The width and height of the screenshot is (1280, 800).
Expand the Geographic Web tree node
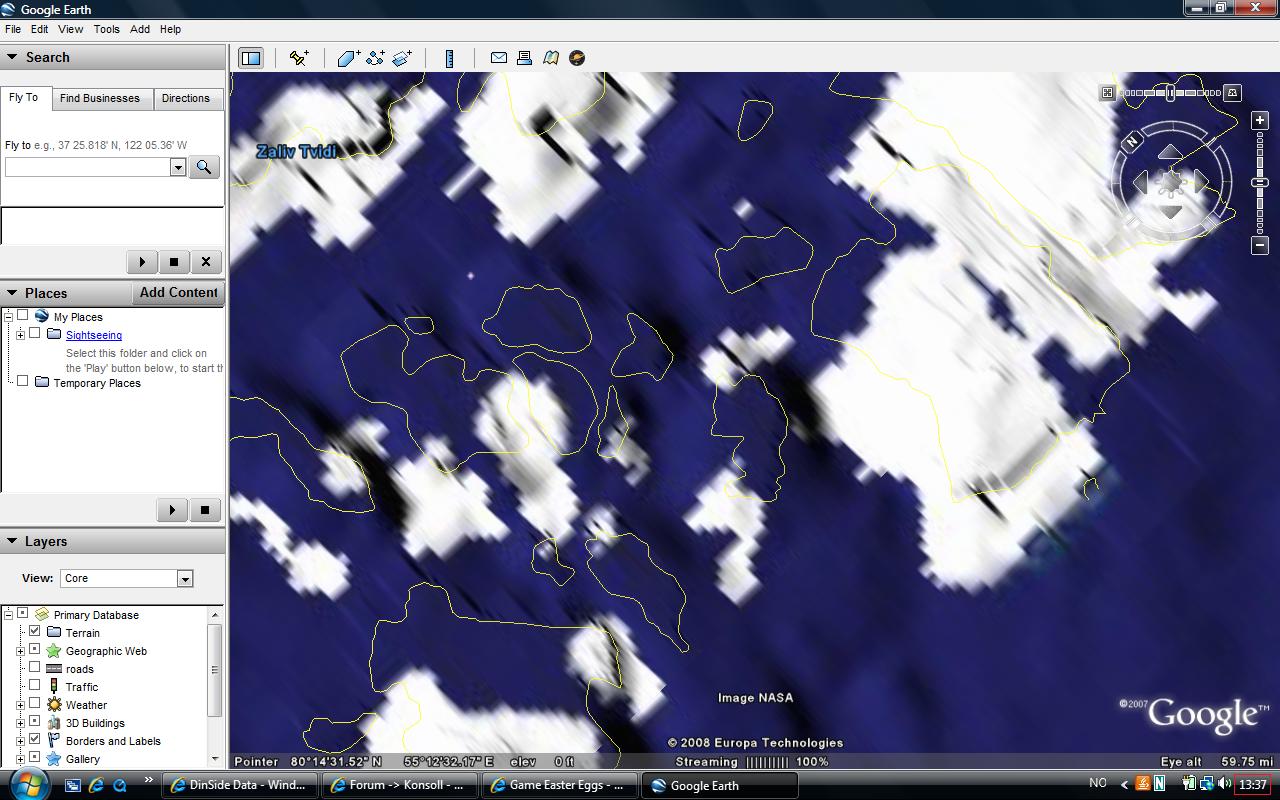[x=20, y=651]
